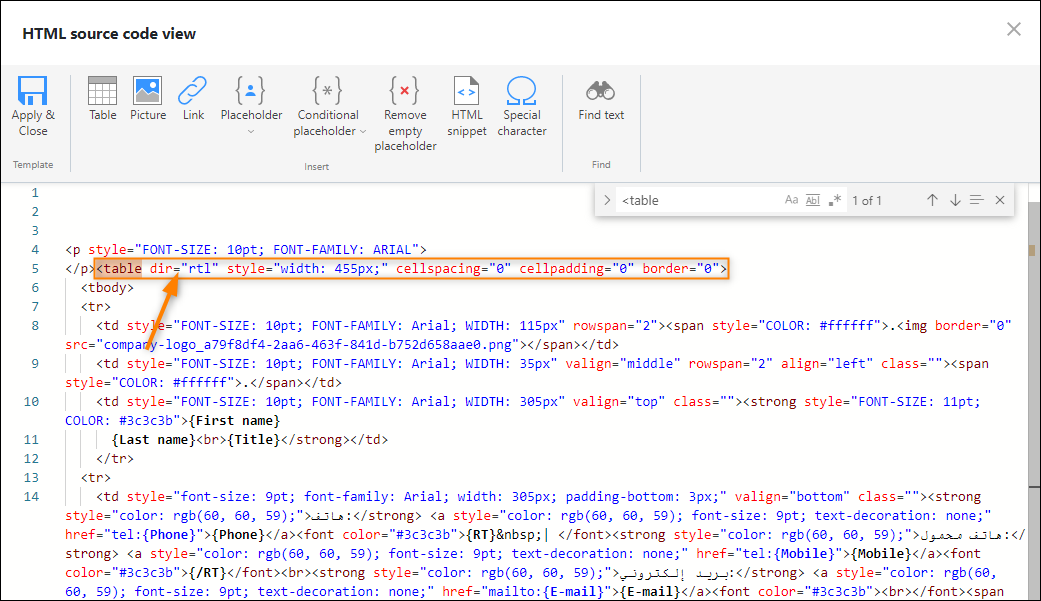Click the {Last name} placeholder in code
Viewport: 1041px width, 601px height.
[153, 440]
